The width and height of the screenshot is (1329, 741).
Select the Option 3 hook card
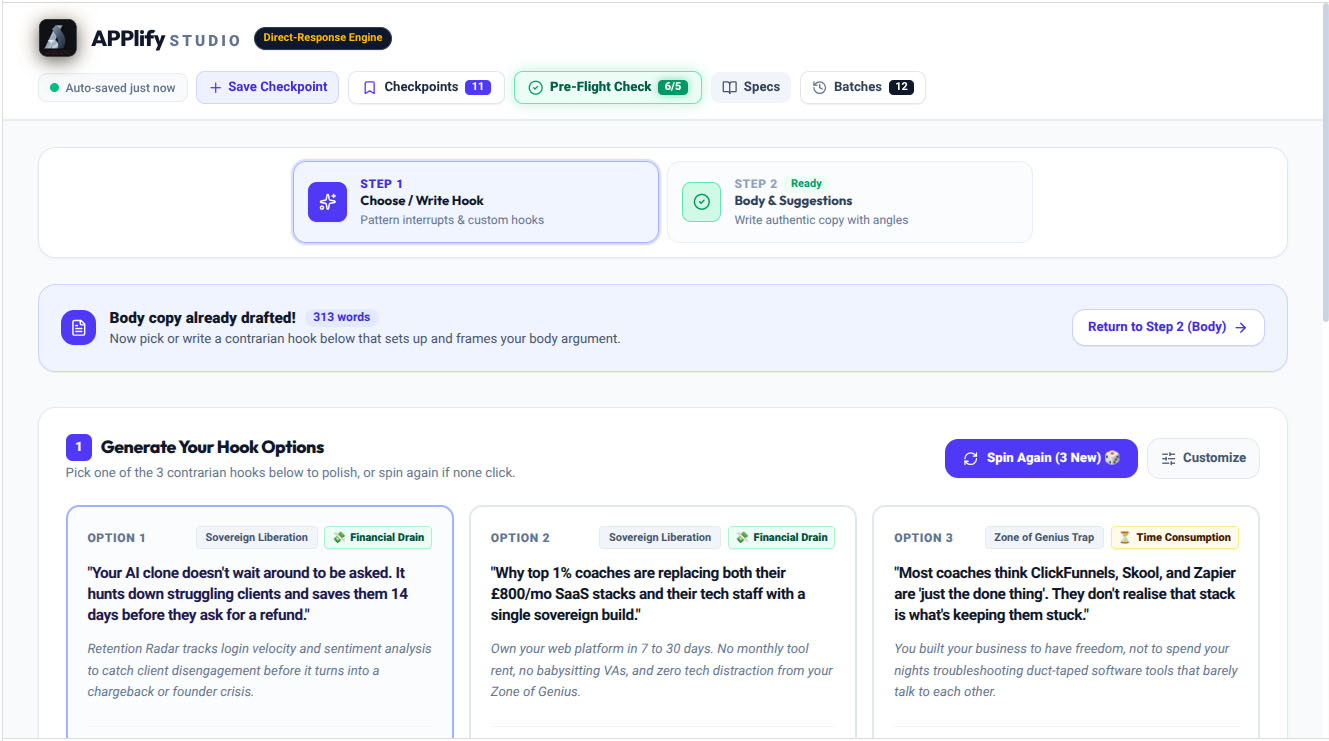(1066, 623)
